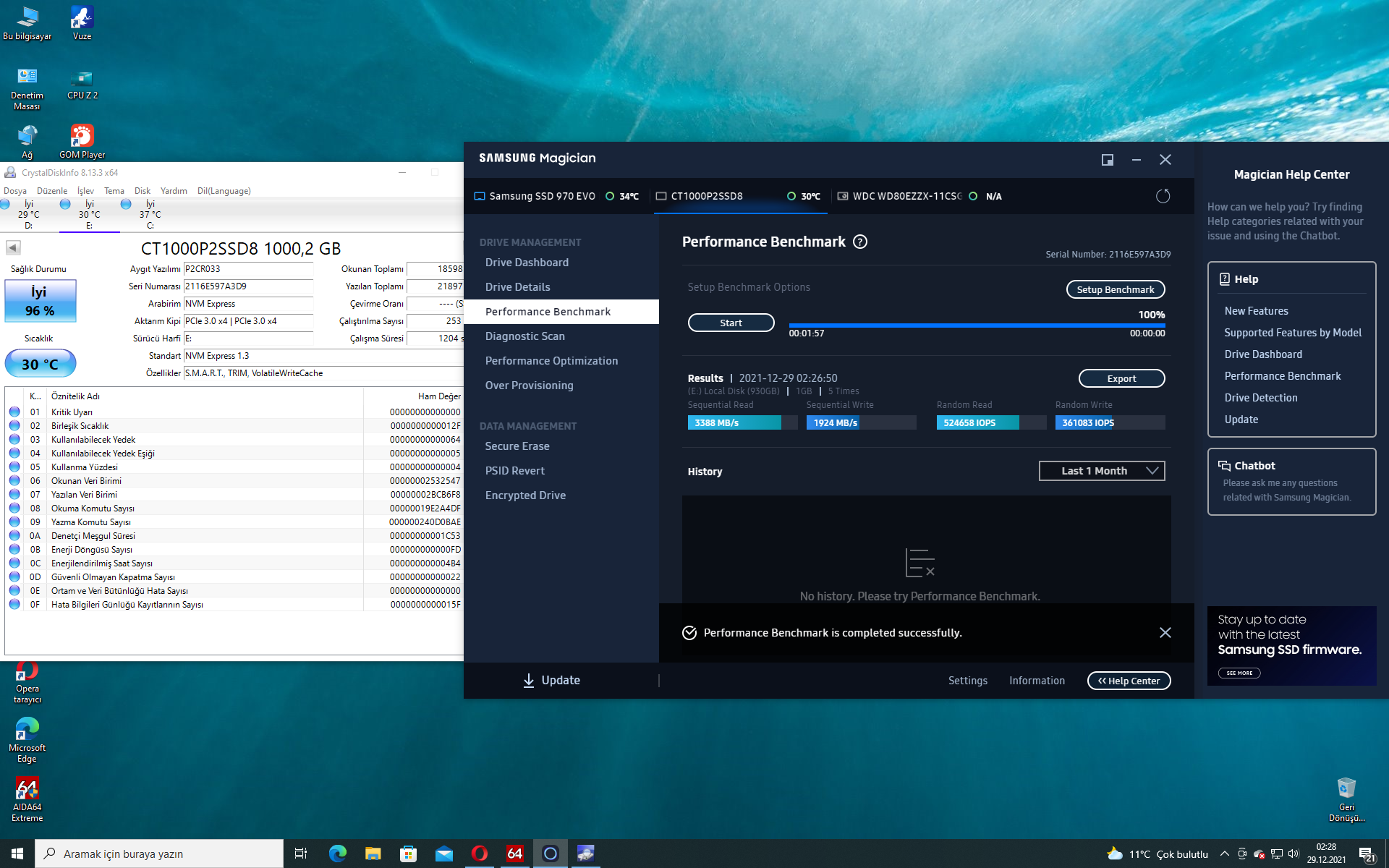1389x868 pixels.
Task: Open Information in Magician footer
Action: tap(1037, 681)
